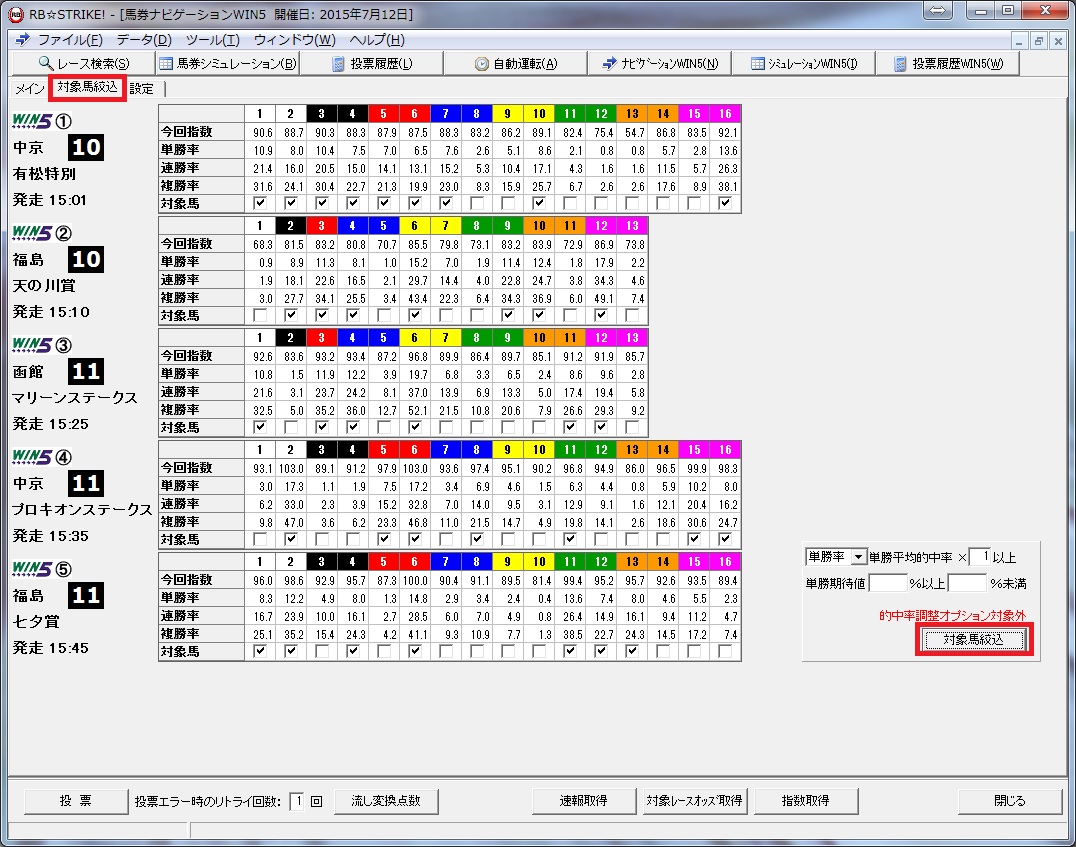Uncheck horse 6 in WIN5② 天の川賞
1076x847 pixels.
[414, 315]
